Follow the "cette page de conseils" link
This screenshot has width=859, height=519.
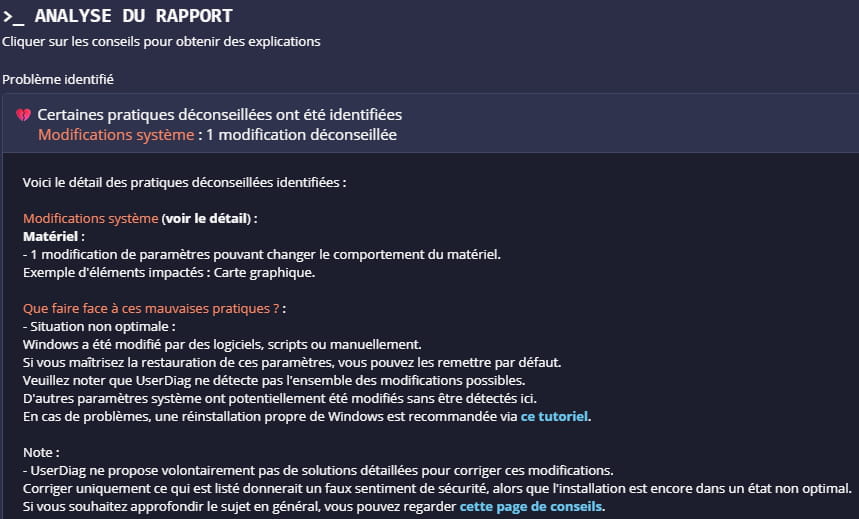(x=531, y=507)
